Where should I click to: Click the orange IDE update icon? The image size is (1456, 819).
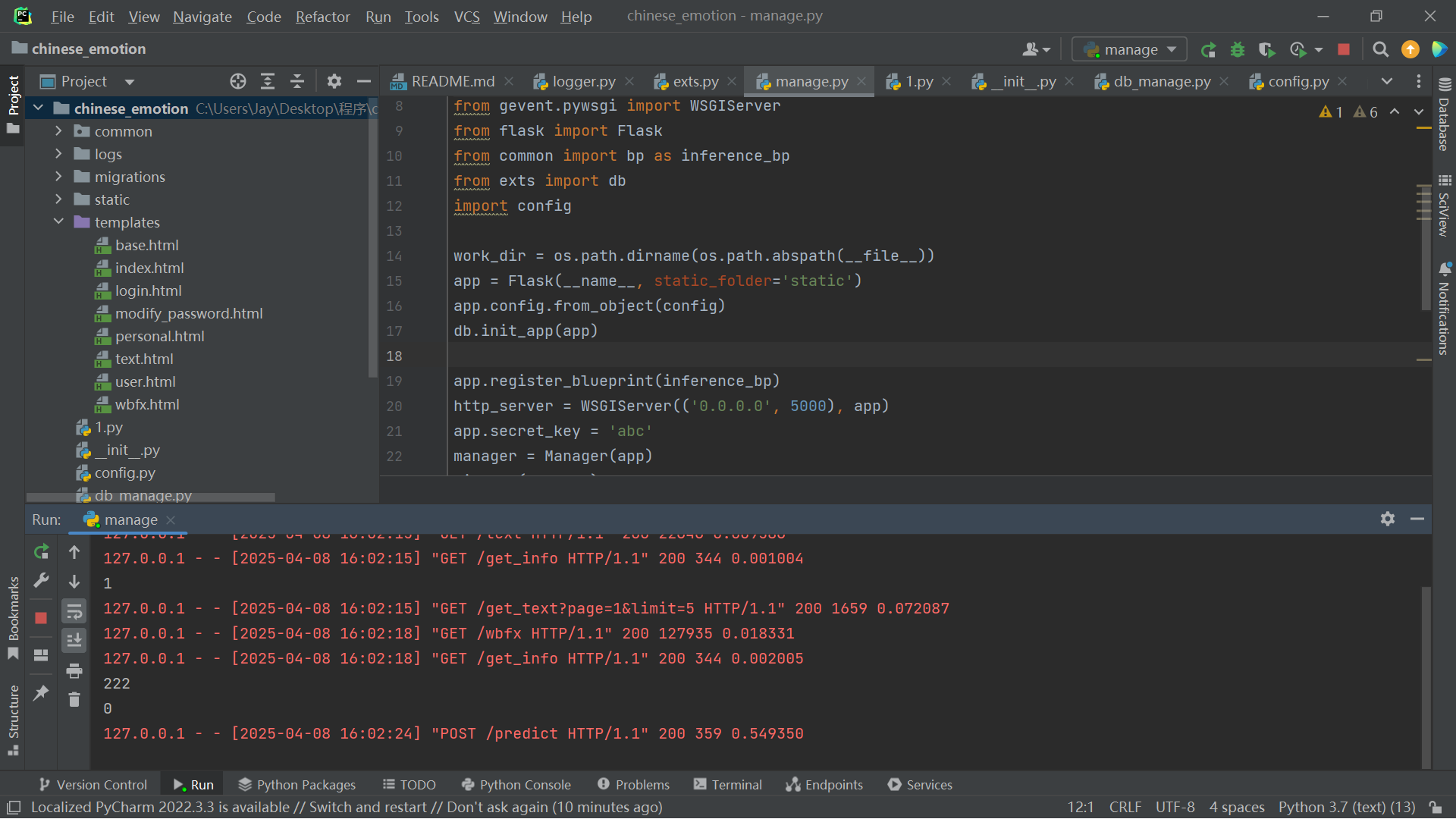coord(1410,49)
